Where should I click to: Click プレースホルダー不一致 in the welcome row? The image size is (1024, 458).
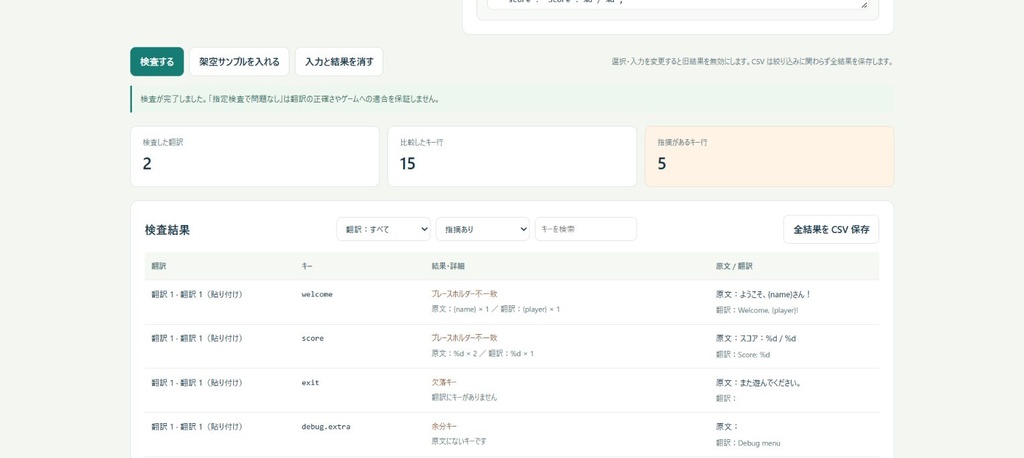point(464,294)
